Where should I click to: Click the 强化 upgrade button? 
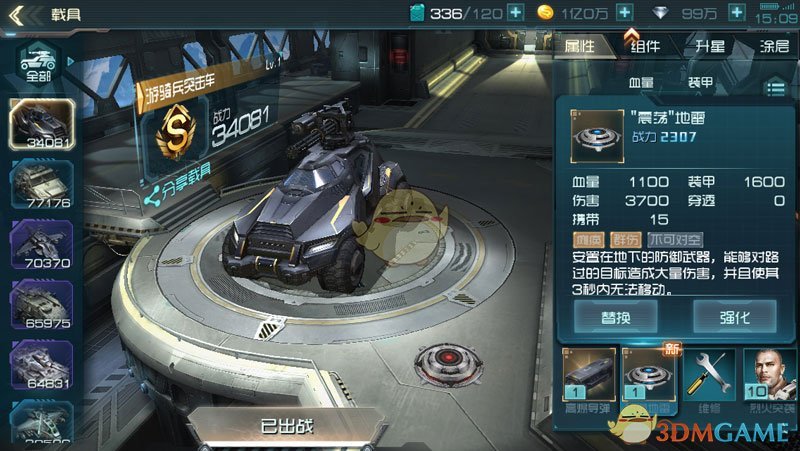tap(735, 317)
